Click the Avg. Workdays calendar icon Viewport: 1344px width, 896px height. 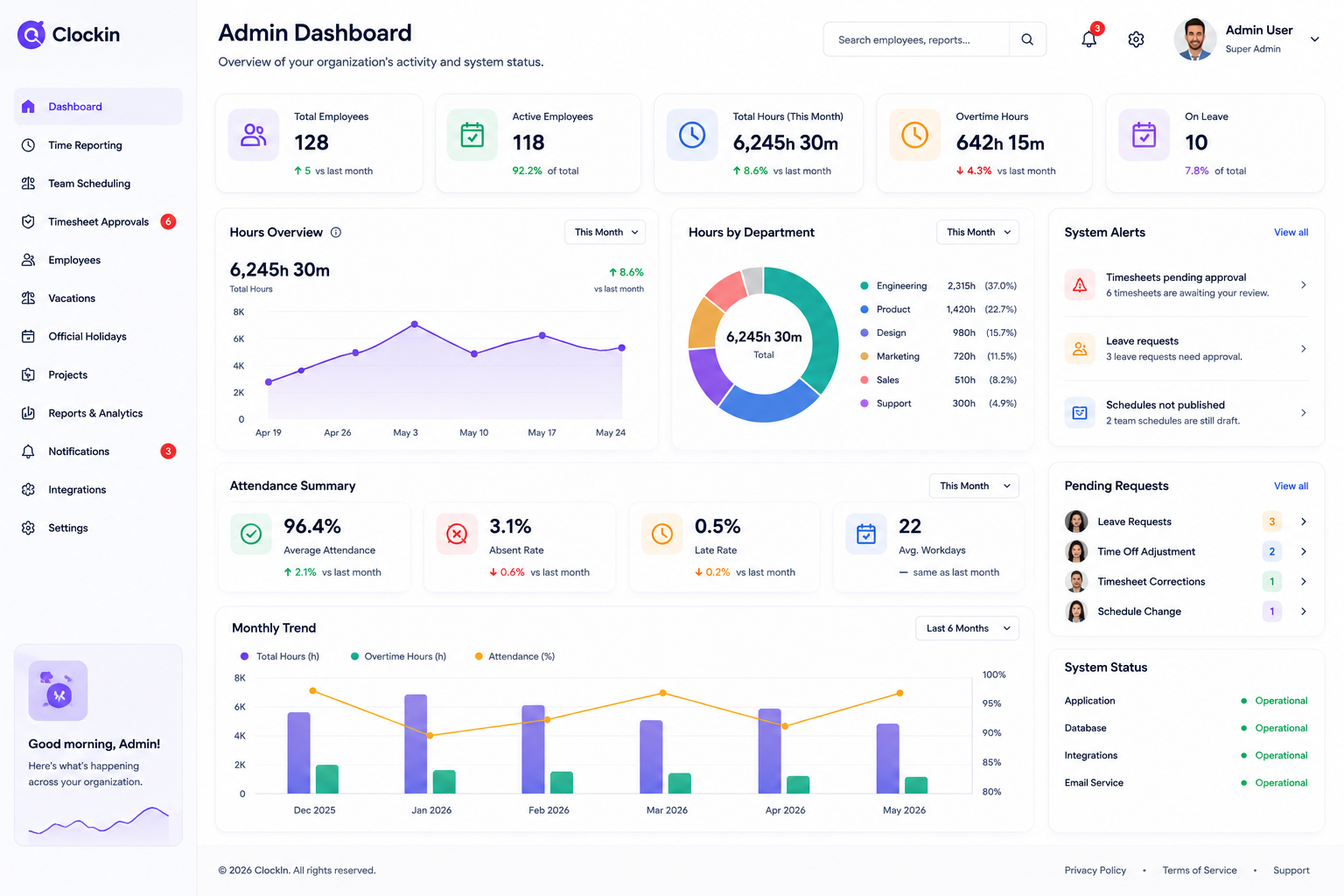[x=866, y=534]
